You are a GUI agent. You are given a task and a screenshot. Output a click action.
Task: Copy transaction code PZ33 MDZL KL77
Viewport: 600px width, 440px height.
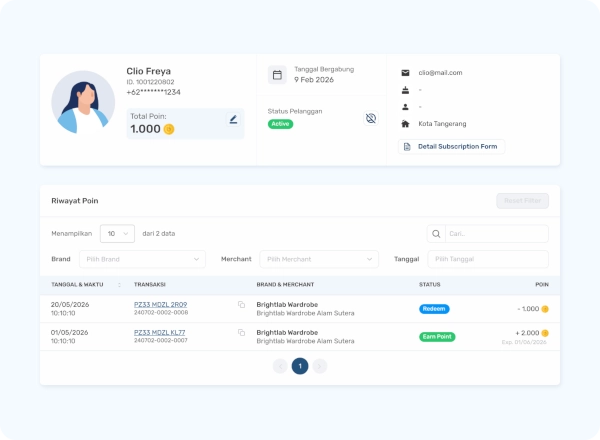(241, 332)
